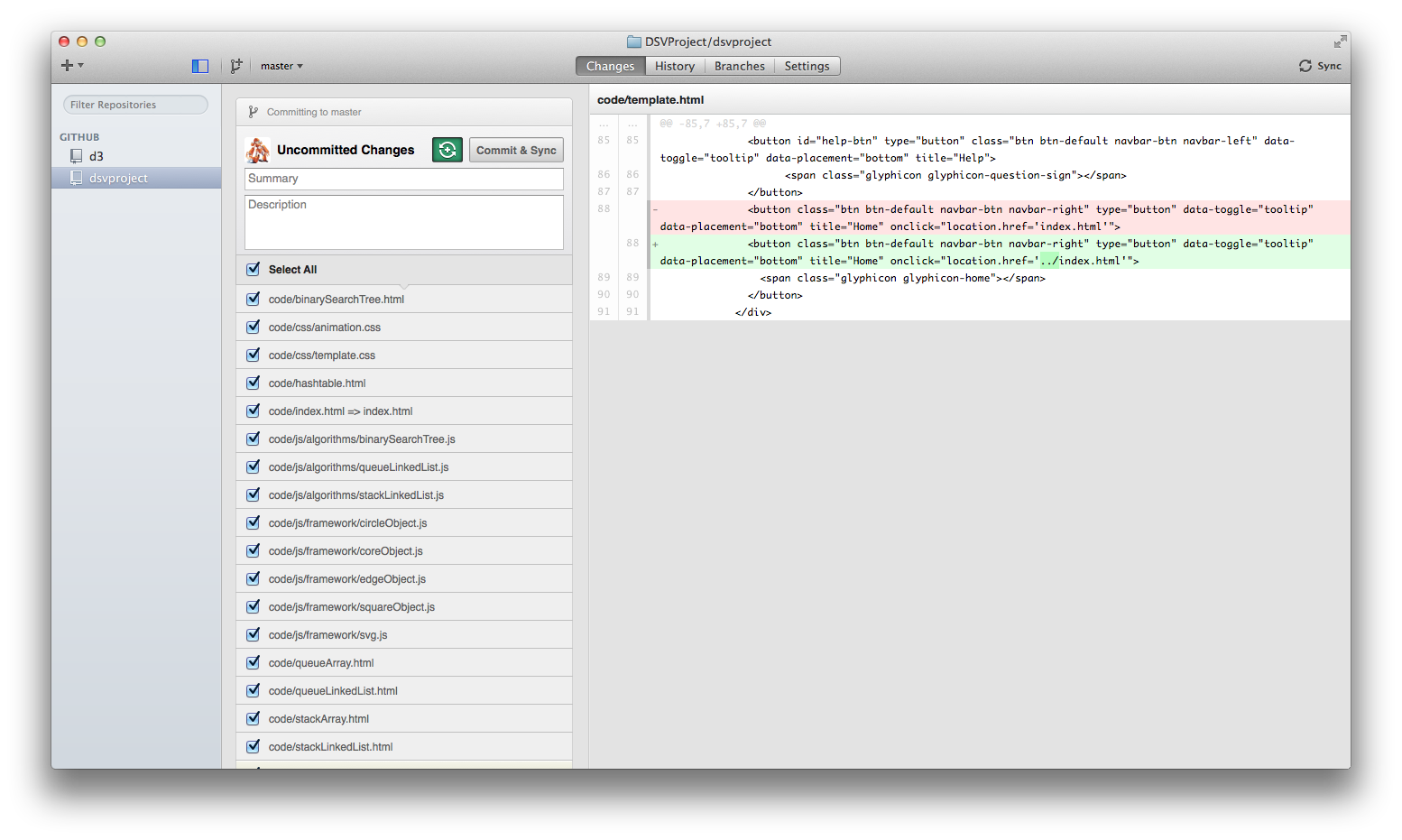Expand the dropdown arrow beside plus button
The height and width of the screenshot is (840, 1402).
click(x=81, y=65)
